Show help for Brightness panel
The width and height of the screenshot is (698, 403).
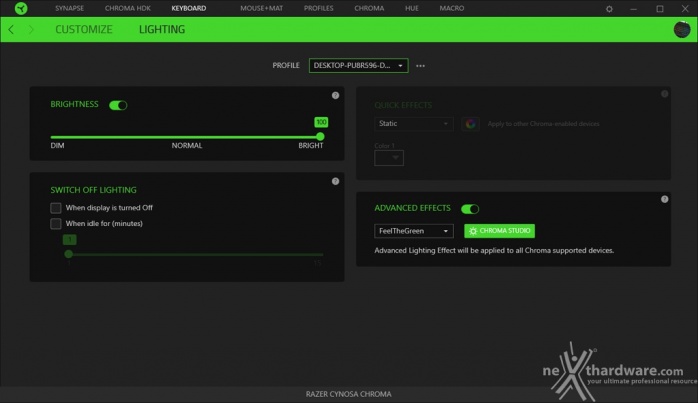click(x=335, y=95)
